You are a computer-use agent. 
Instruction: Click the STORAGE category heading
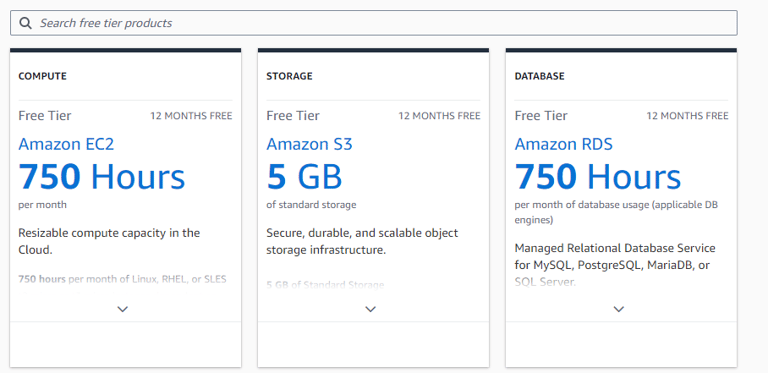tap(289, 76)
